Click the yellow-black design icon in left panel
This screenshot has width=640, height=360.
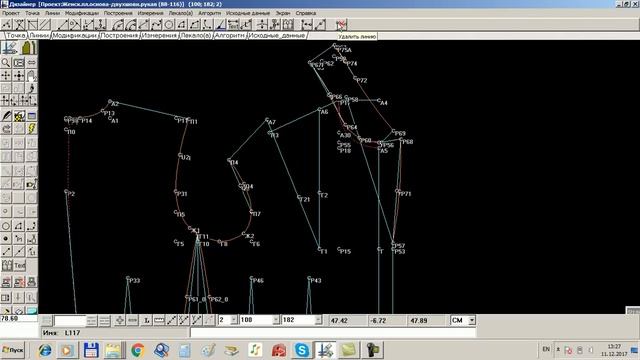[x=19, y=116]
